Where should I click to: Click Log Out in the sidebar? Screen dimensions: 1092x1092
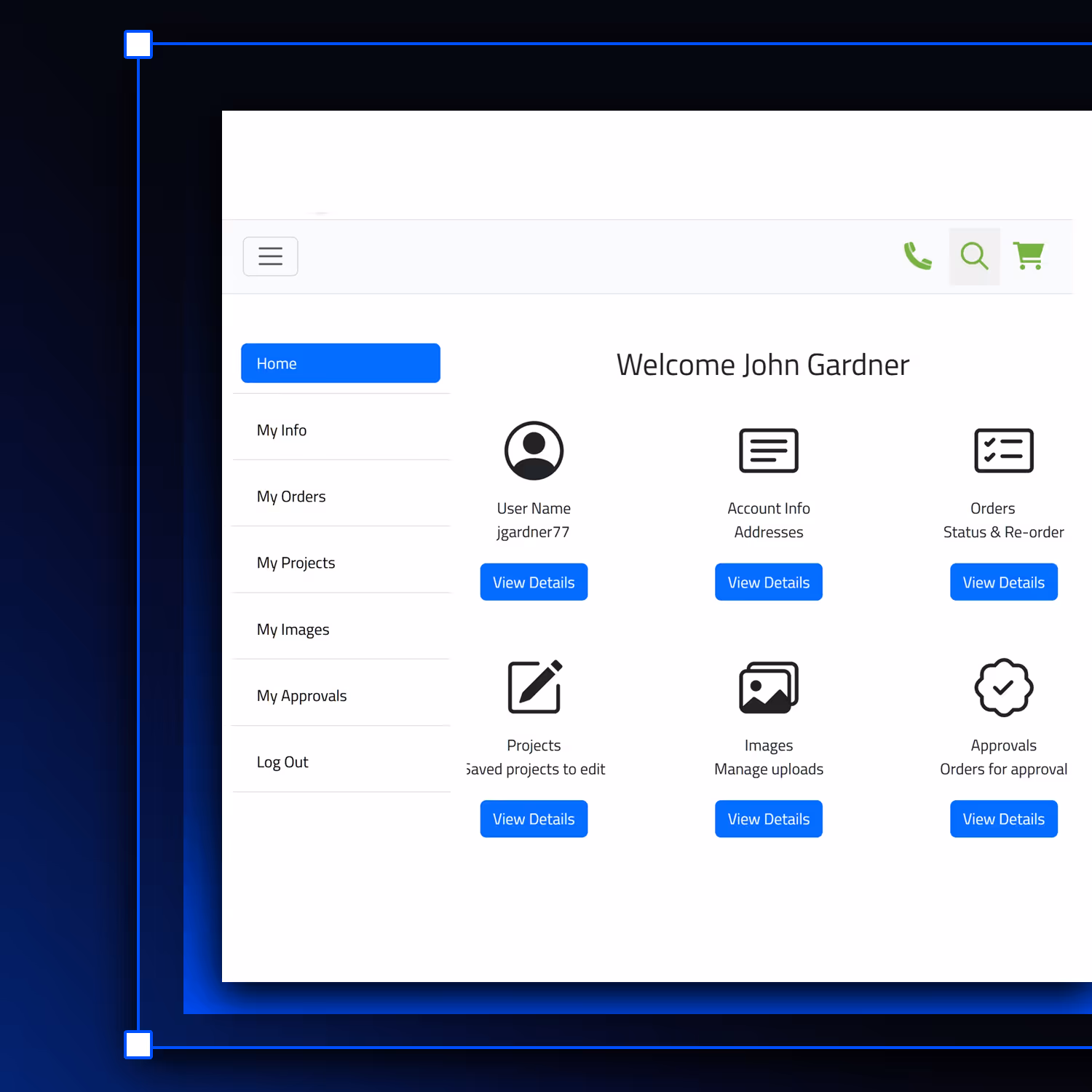(282, 761)
